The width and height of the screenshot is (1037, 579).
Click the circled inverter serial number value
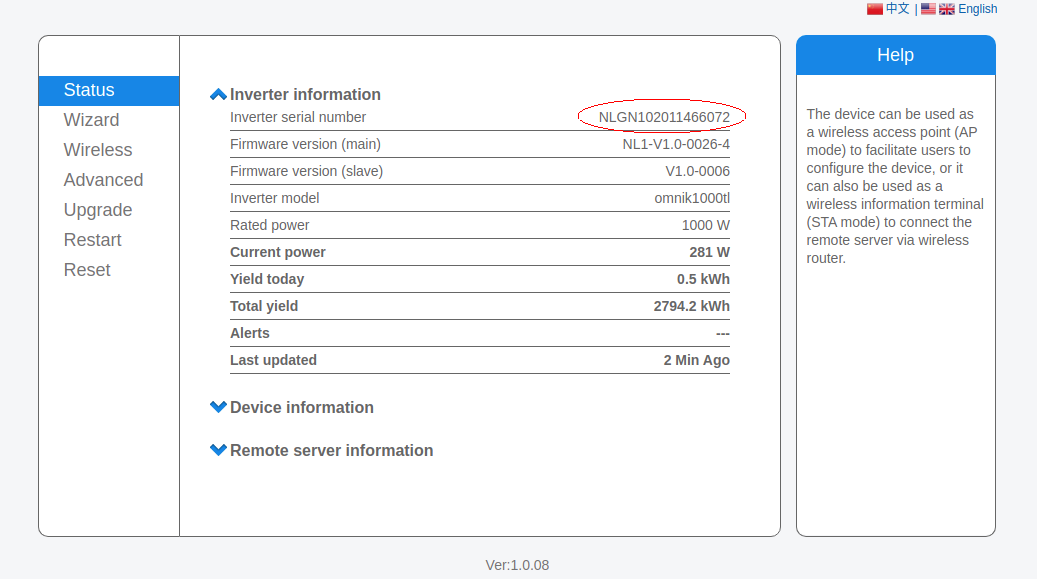(x=663, y=117)
